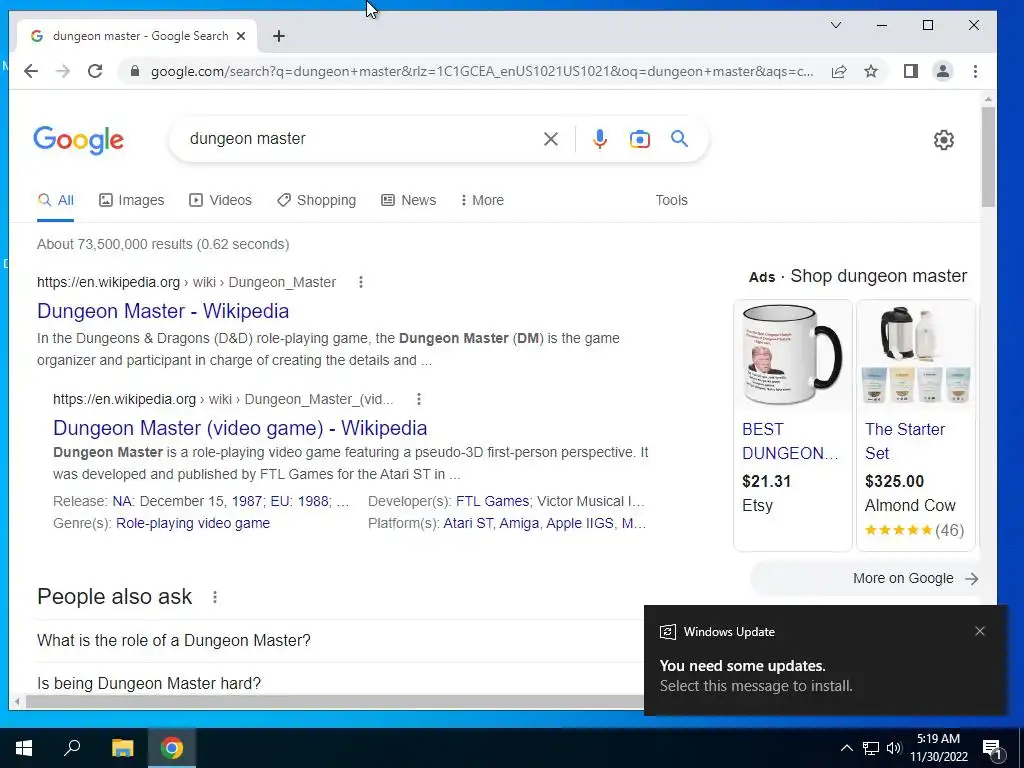This screenshot has height=768, width=1024.
Task: Close the dungeon master search tab
Action: (241, 36)
